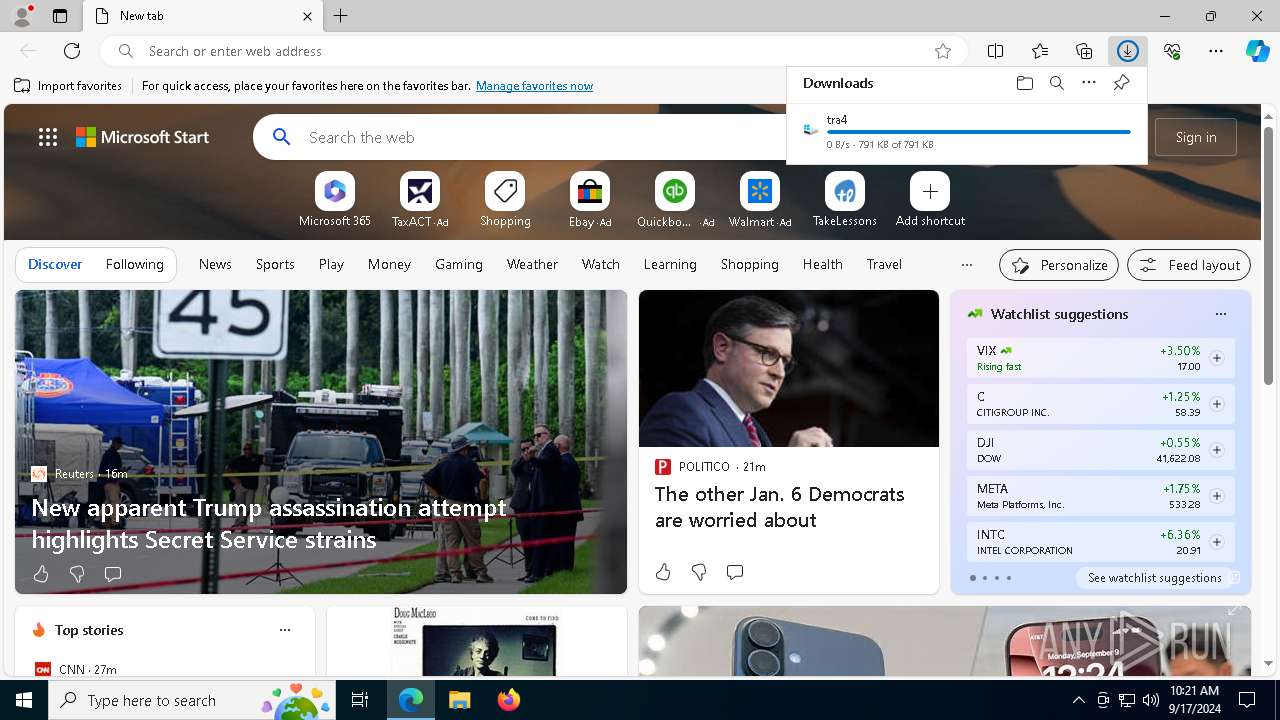Open the Microsoft apps grid launcher
This screenshot has height=720, width=1280.
tap(48, 138)
